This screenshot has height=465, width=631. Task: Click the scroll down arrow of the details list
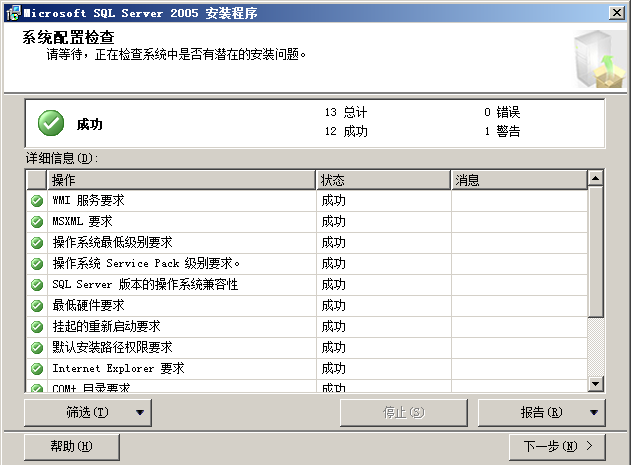point(595,383)
